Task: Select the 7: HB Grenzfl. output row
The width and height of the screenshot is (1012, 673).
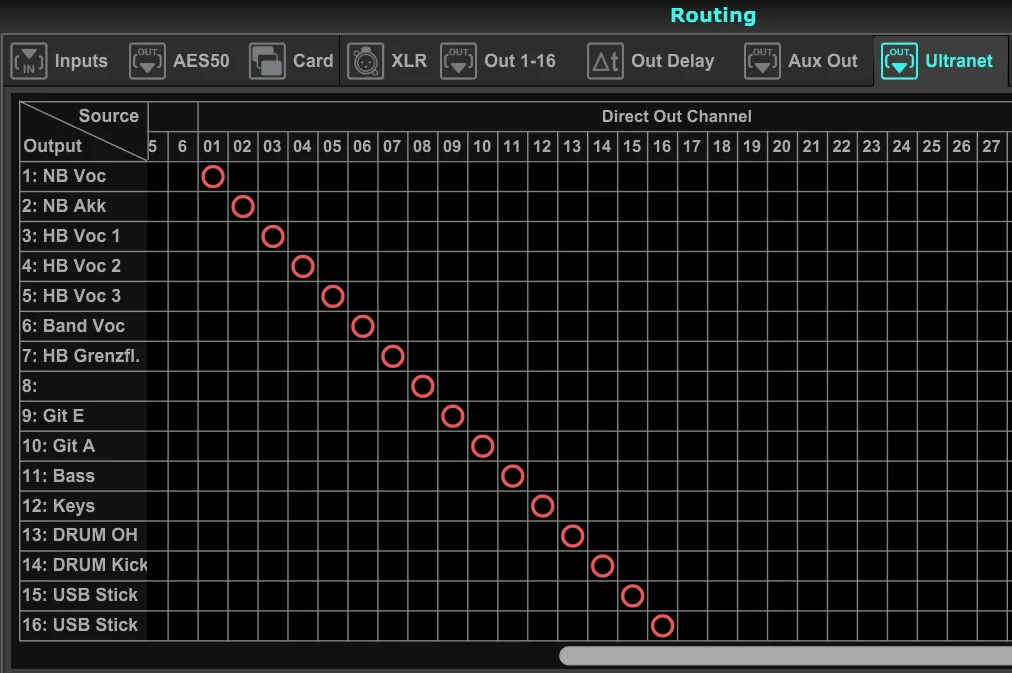Action: [82, 356]
